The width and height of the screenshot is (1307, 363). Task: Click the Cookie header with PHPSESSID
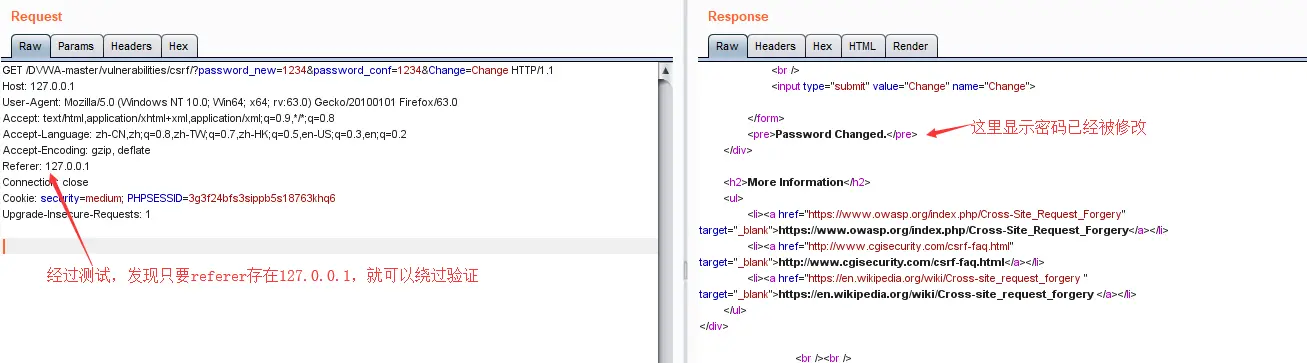coord(169,198)
